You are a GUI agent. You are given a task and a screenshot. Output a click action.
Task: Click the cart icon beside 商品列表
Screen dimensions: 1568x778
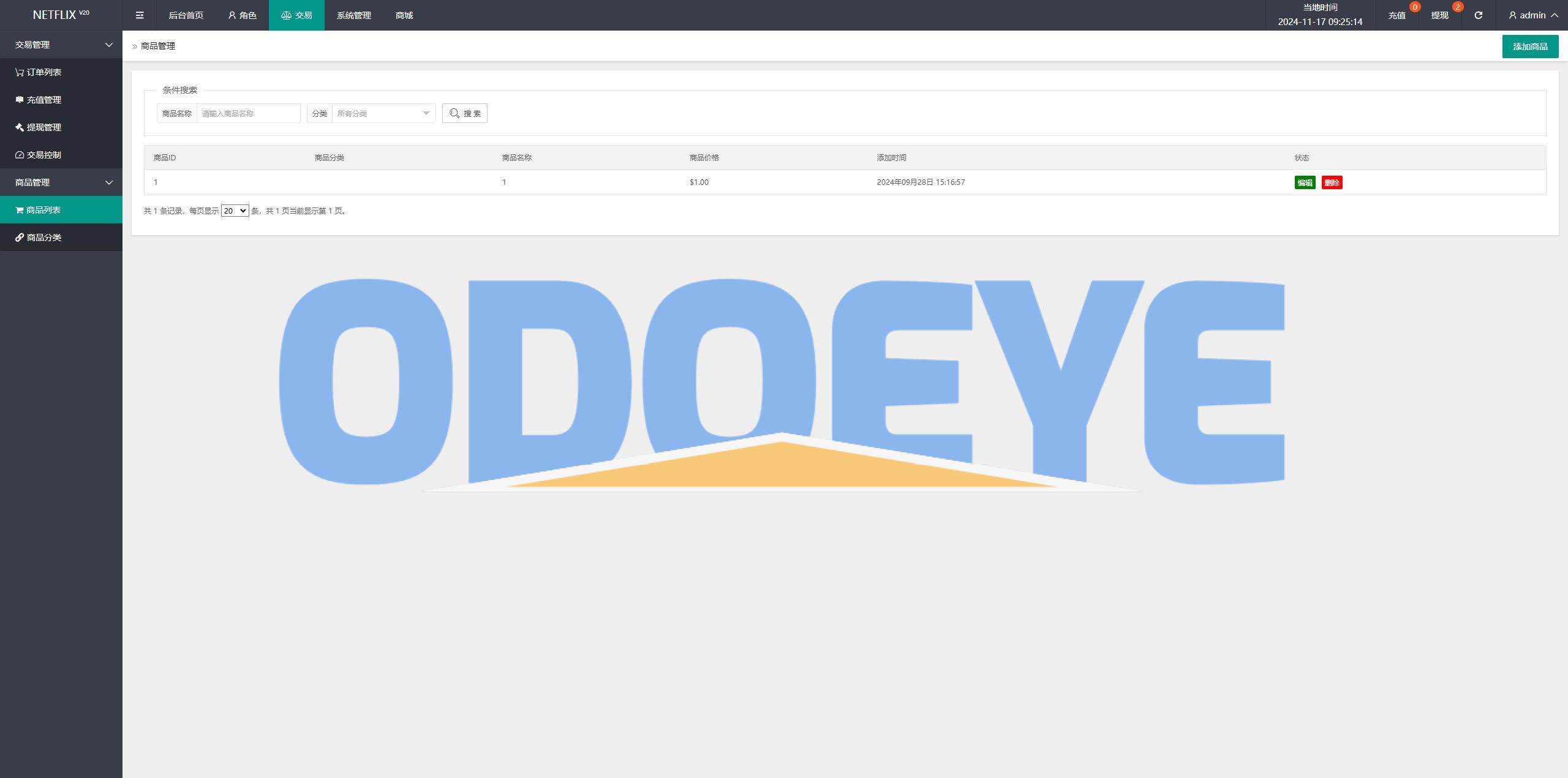[x=20, y=210]
